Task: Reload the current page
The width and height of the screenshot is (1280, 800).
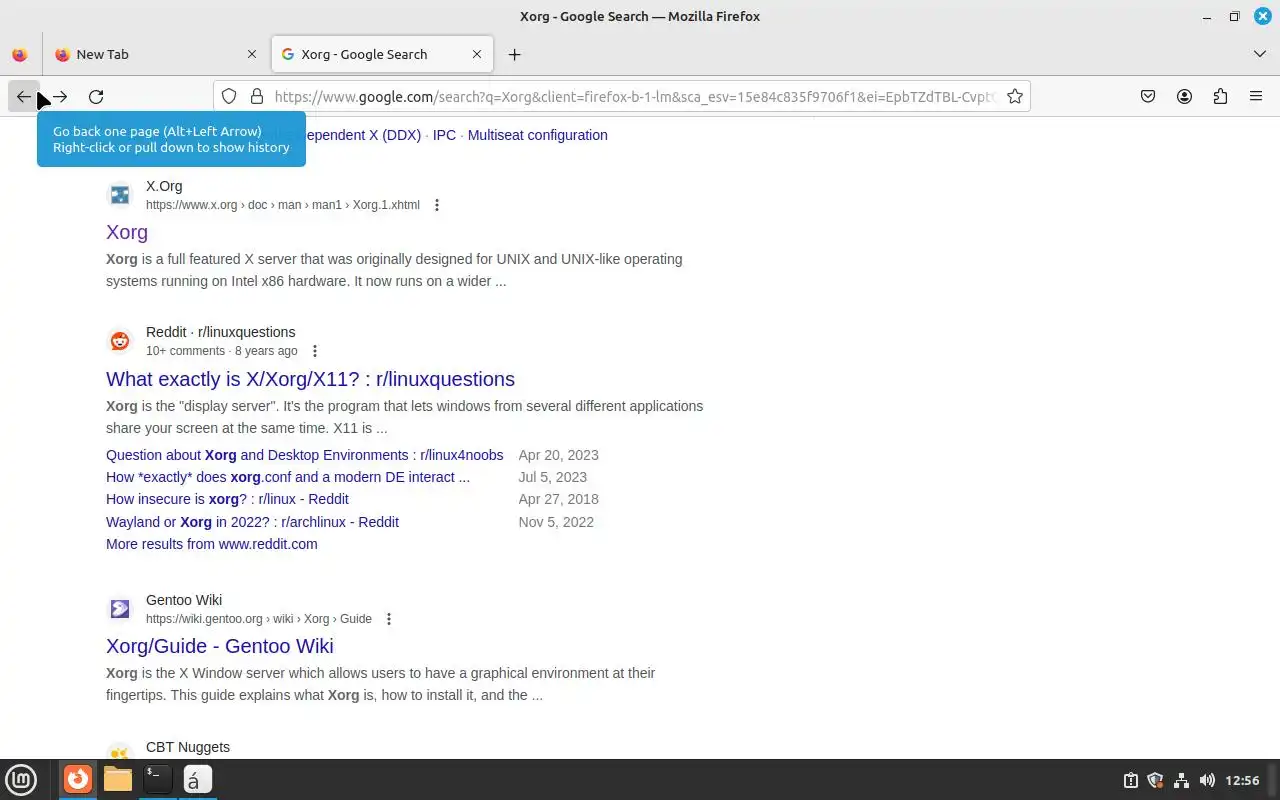Action: tap(96, 97)
